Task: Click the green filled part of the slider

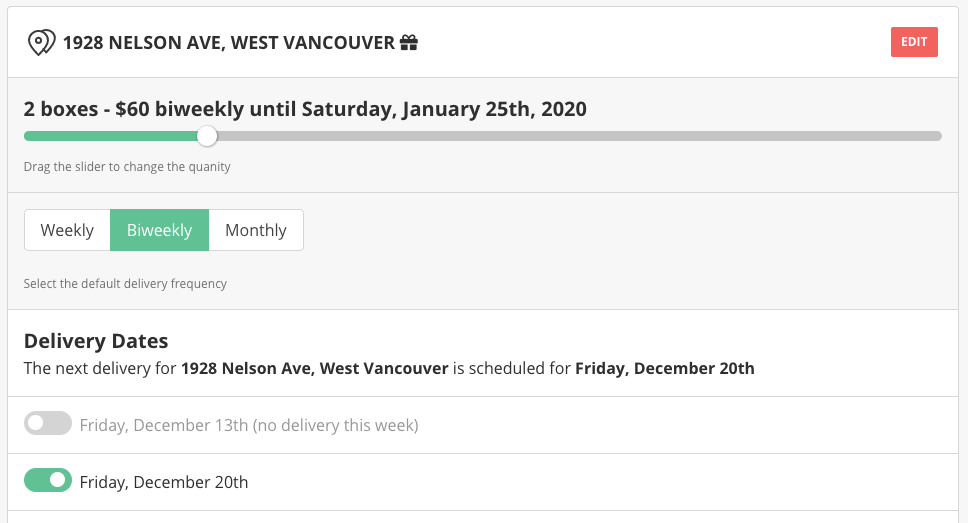Action: pyautogui.click(x=110, y=136)
